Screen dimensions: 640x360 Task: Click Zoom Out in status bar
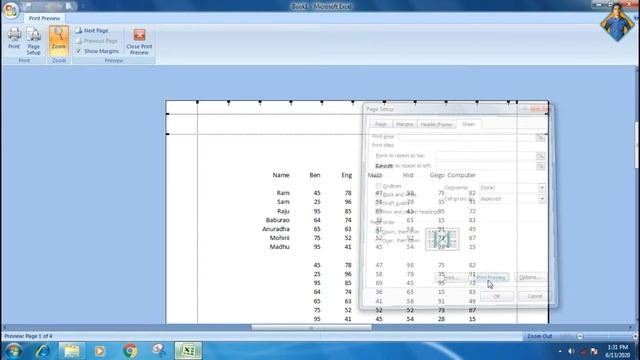pos(539,336)
